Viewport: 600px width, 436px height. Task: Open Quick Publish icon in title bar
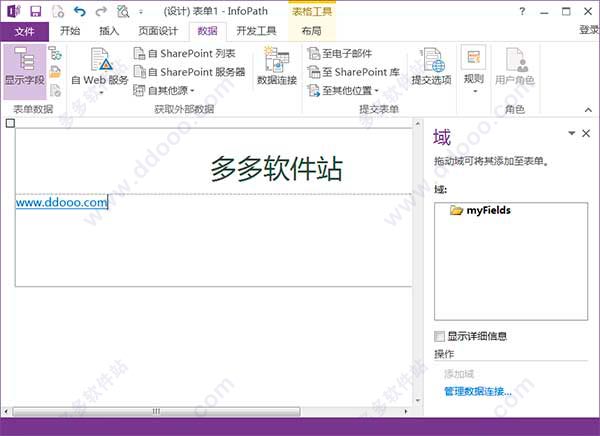(x=58, y=11)
